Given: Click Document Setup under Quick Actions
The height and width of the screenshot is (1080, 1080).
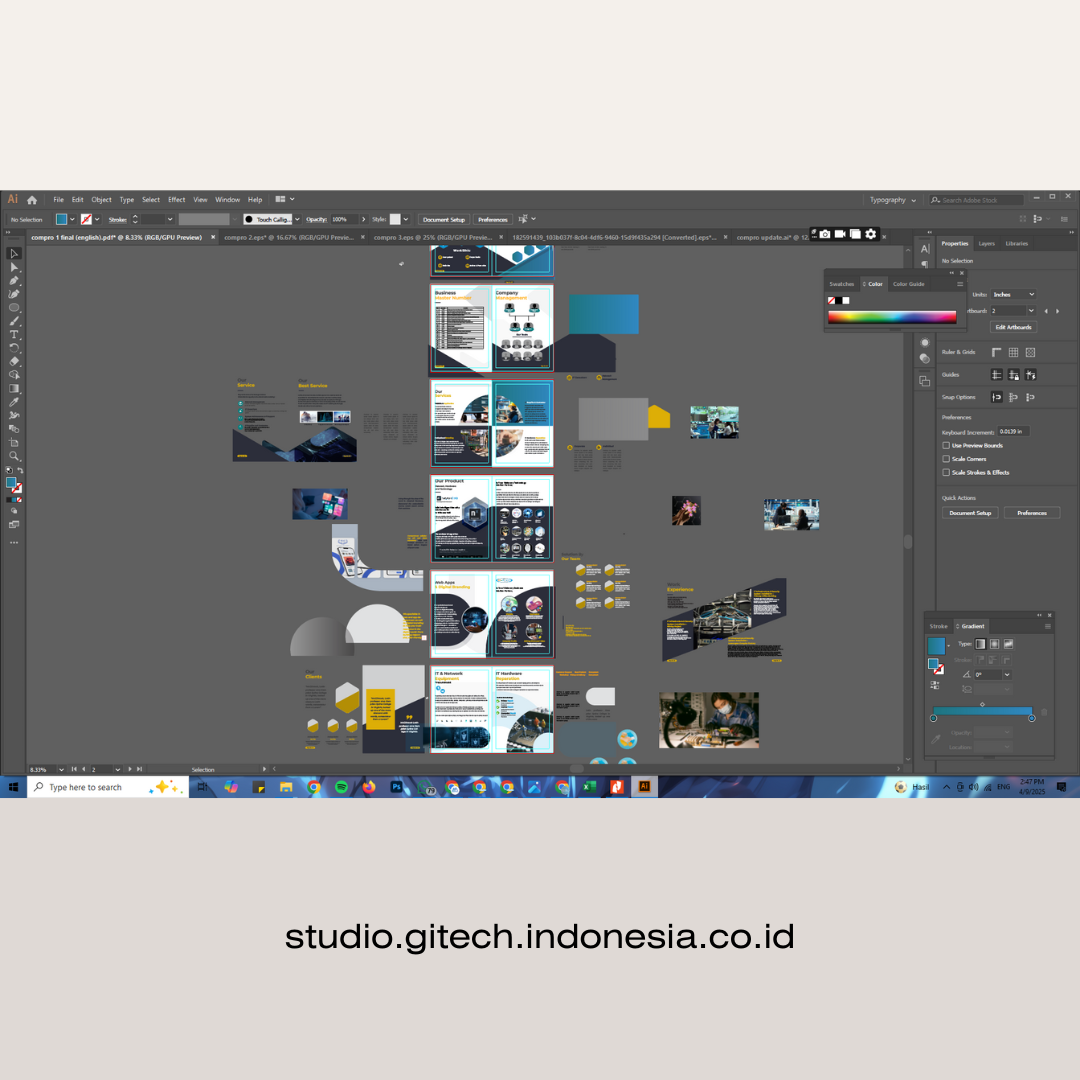Looking at the screenshot, I should (x=969, y=513).
